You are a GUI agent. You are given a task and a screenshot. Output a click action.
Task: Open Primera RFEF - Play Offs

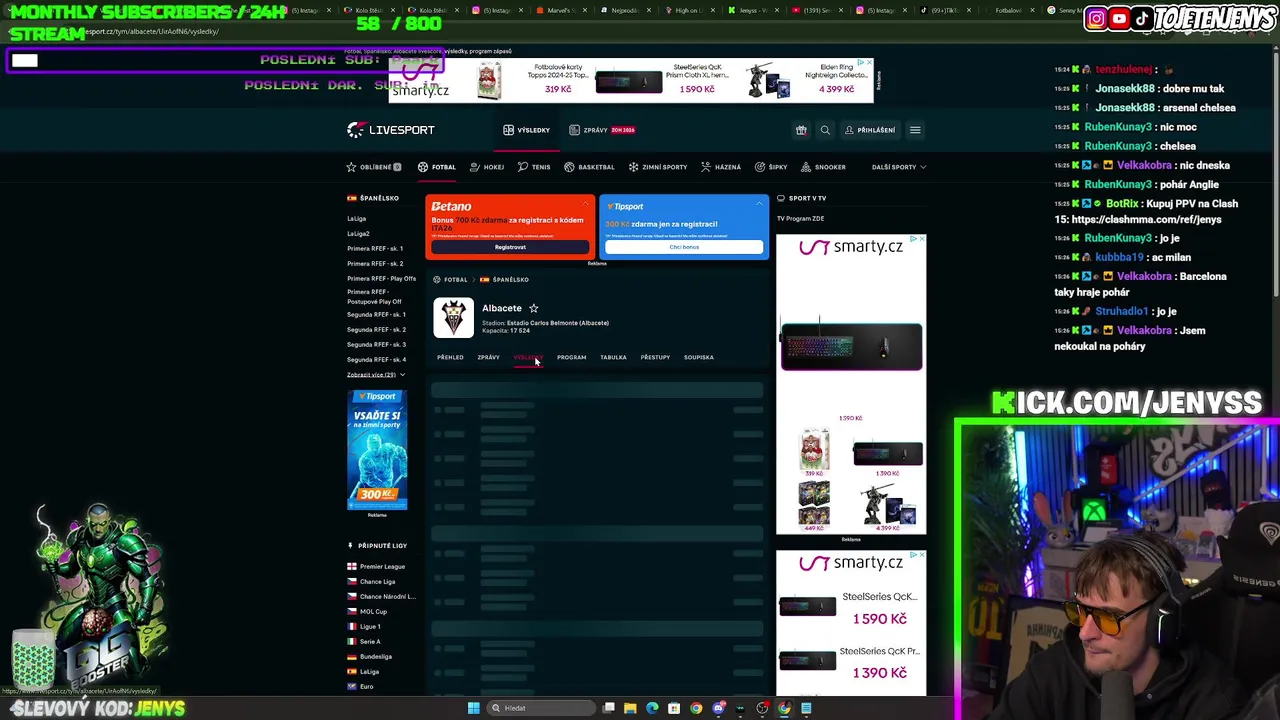(x=381, y=278)
